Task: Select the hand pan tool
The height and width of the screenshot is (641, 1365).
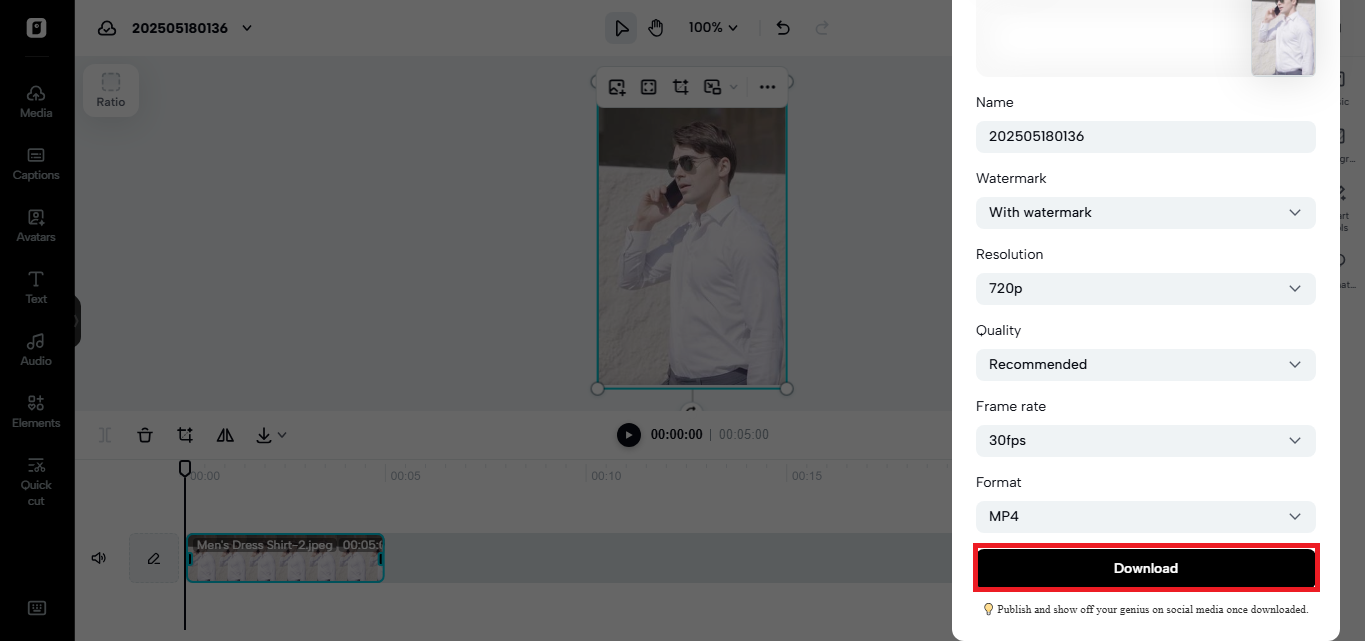Action: coord(656,27)
